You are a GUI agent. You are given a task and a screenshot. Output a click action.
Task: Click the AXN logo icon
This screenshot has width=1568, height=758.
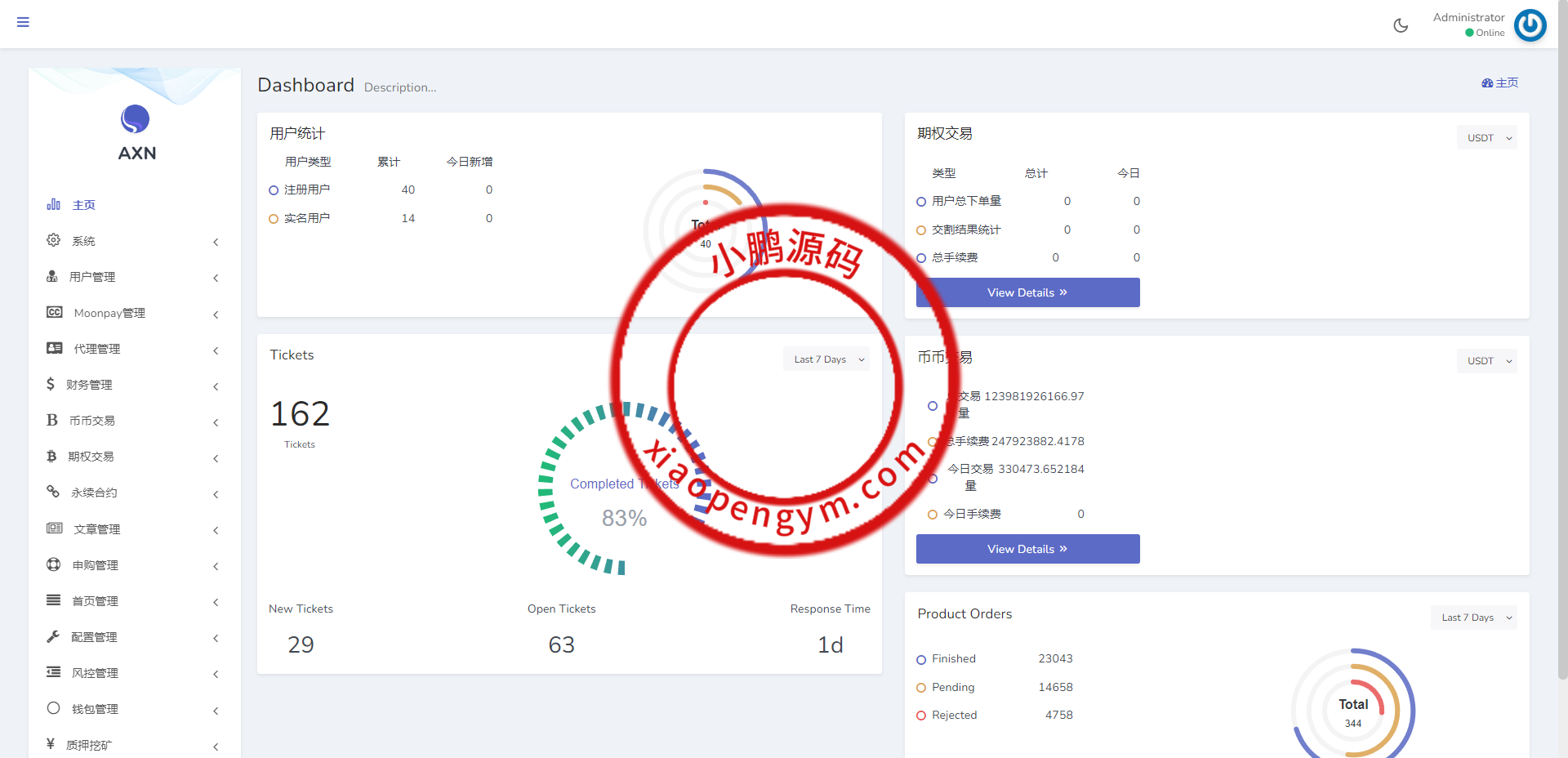coord(136,119)
